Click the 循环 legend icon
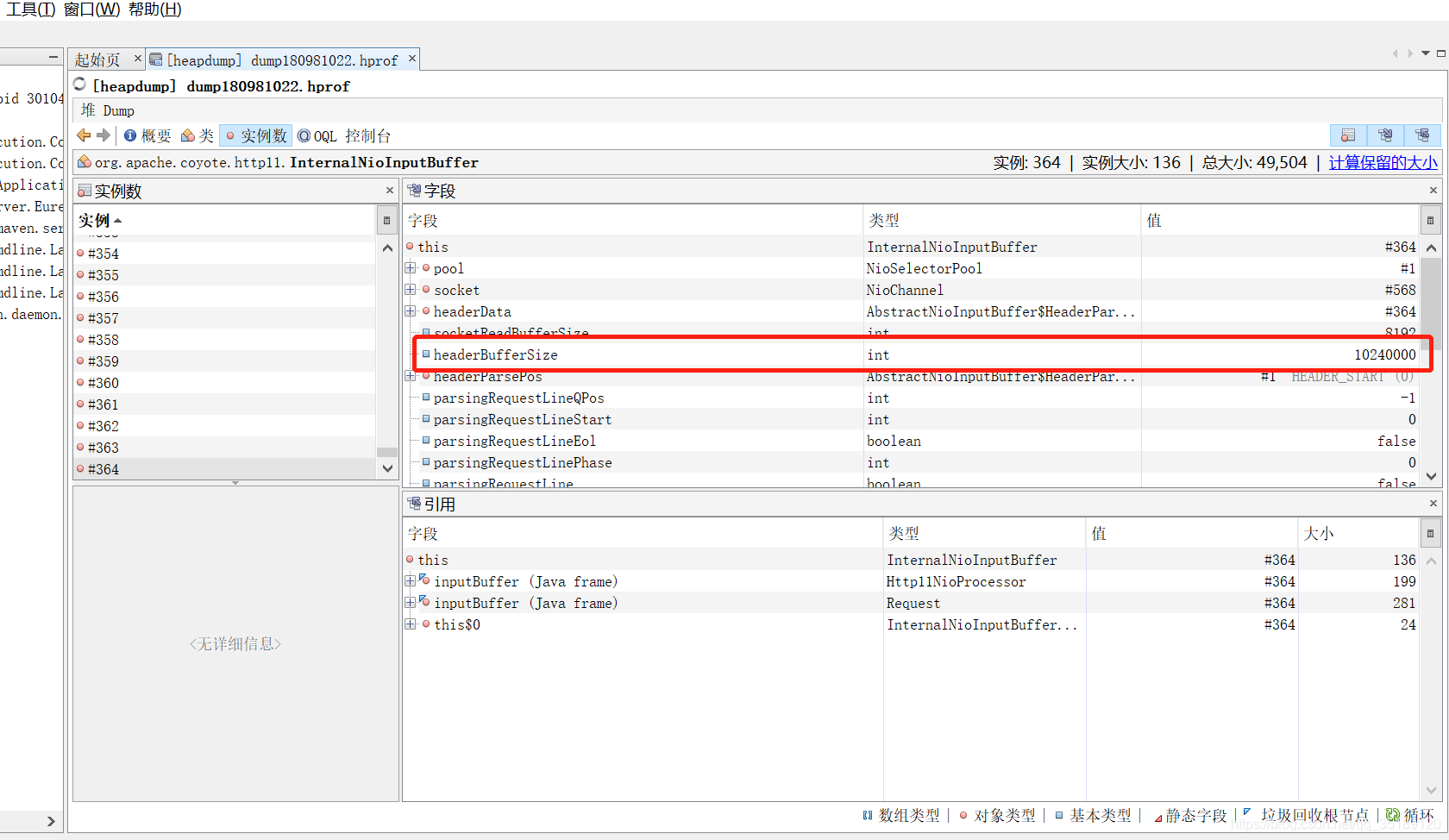The height and width of the screenshot is (840, 1449). point(1393,815)
